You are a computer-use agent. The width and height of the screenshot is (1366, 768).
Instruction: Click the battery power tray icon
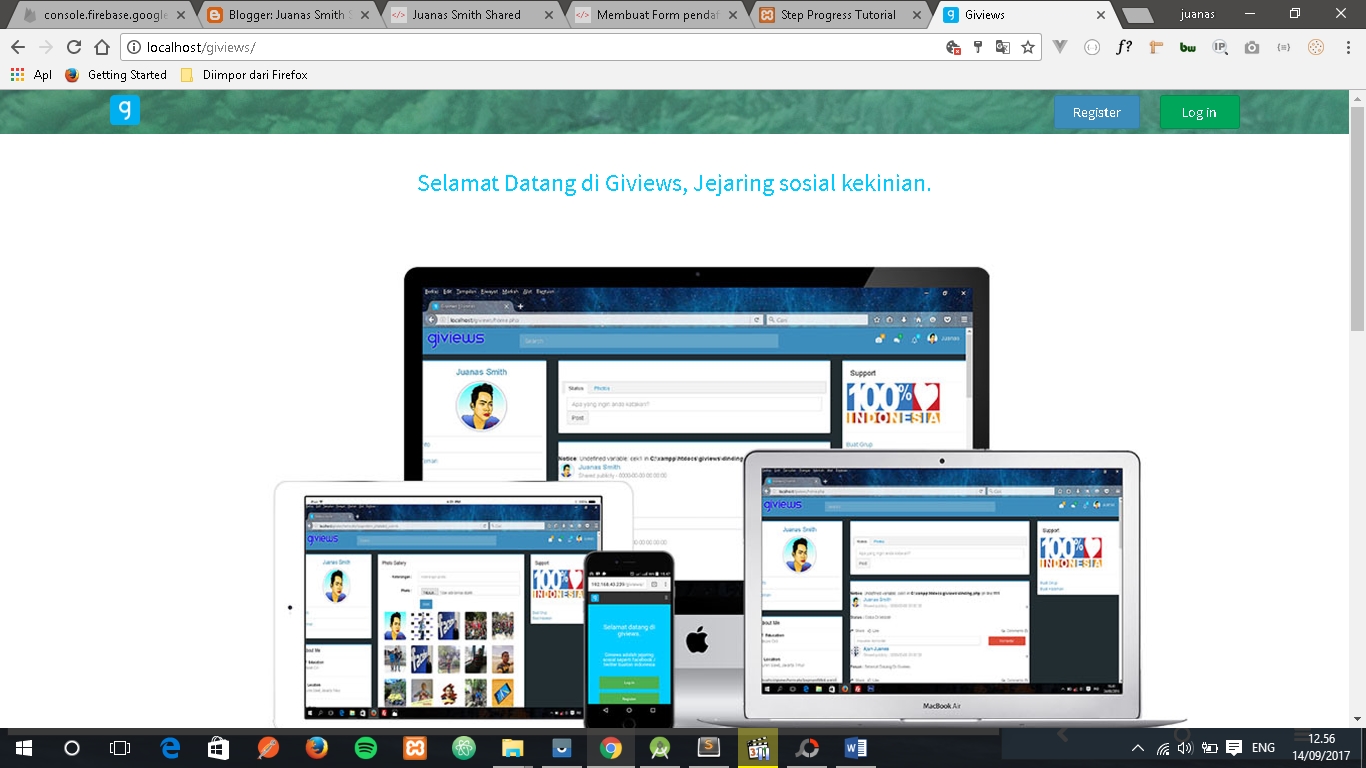point(1209,748)
